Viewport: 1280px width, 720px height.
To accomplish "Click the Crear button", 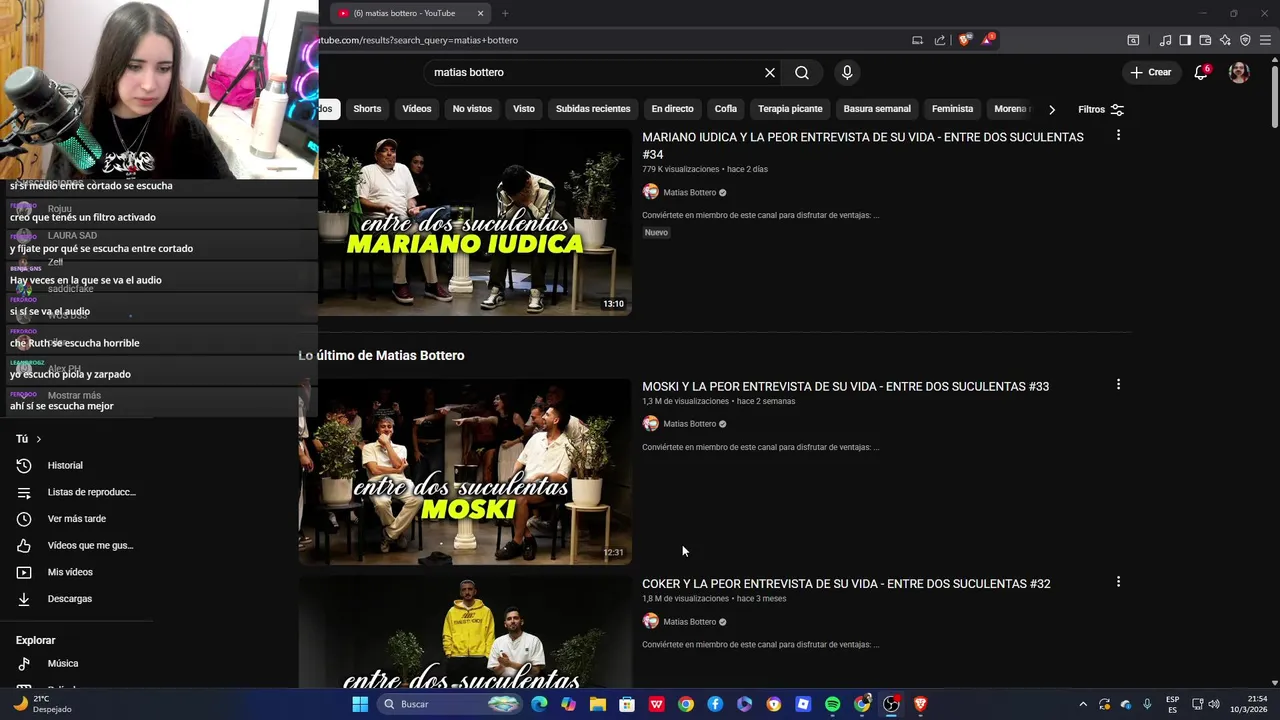I will [x=1151, y=72].
